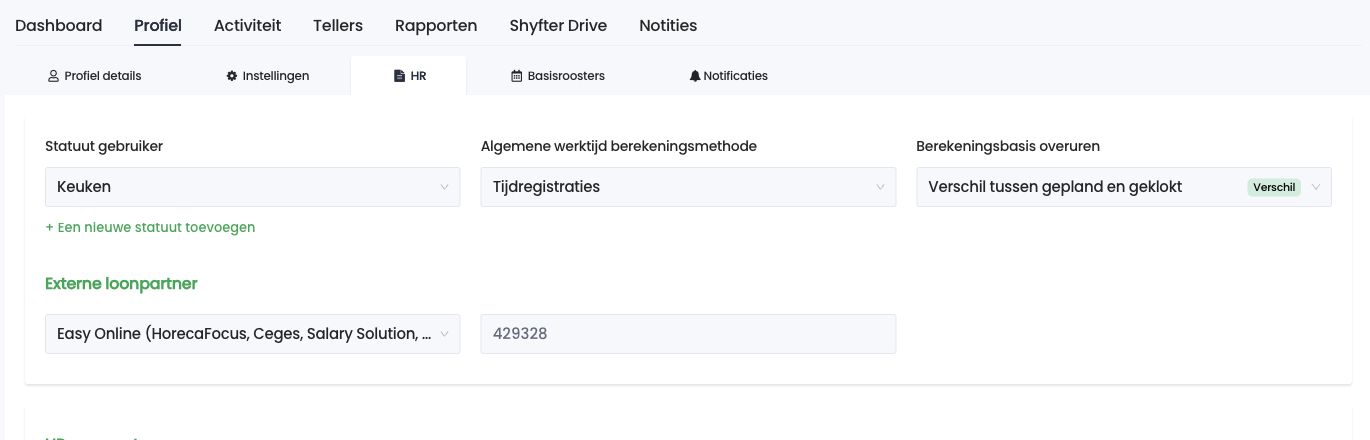Open Shyfter Drive
Image resolution: width=1370 pixels, height=440 pixels.
tap(558, 25)
